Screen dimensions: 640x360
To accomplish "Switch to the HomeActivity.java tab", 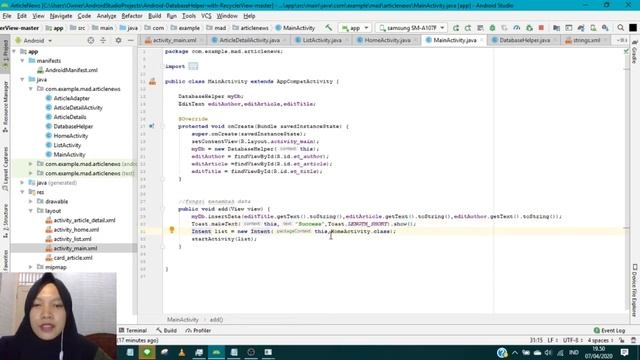I will point(387,40).
